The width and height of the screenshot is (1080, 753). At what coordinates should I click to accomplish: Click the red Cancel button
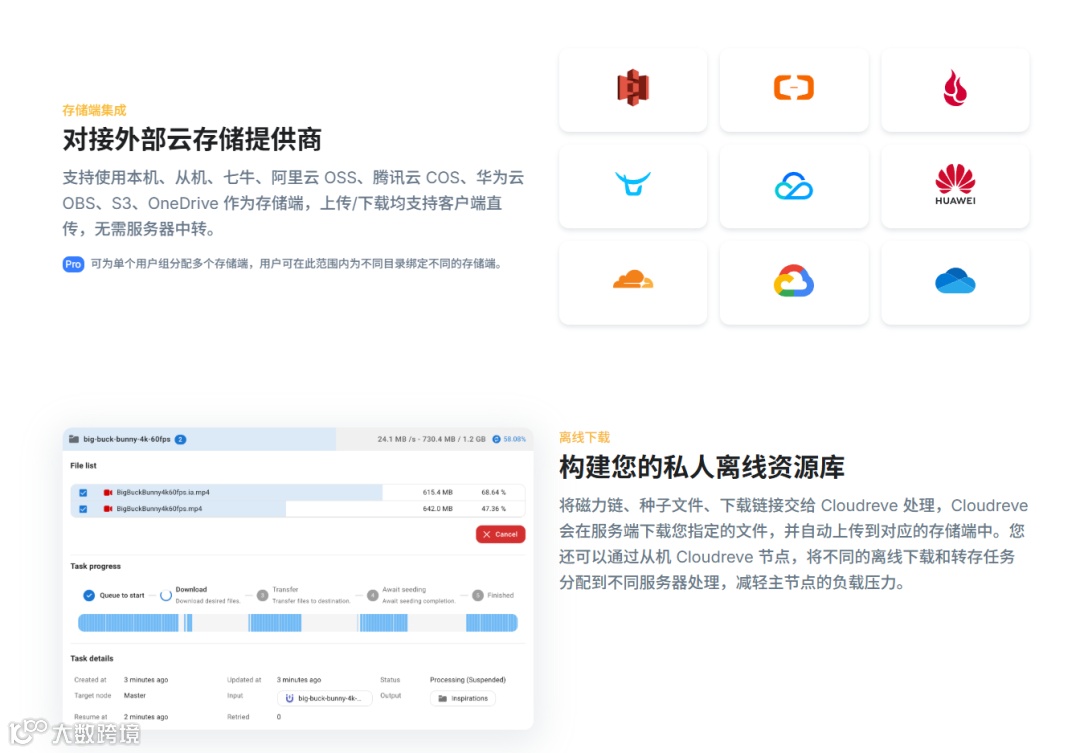[500, 534]
